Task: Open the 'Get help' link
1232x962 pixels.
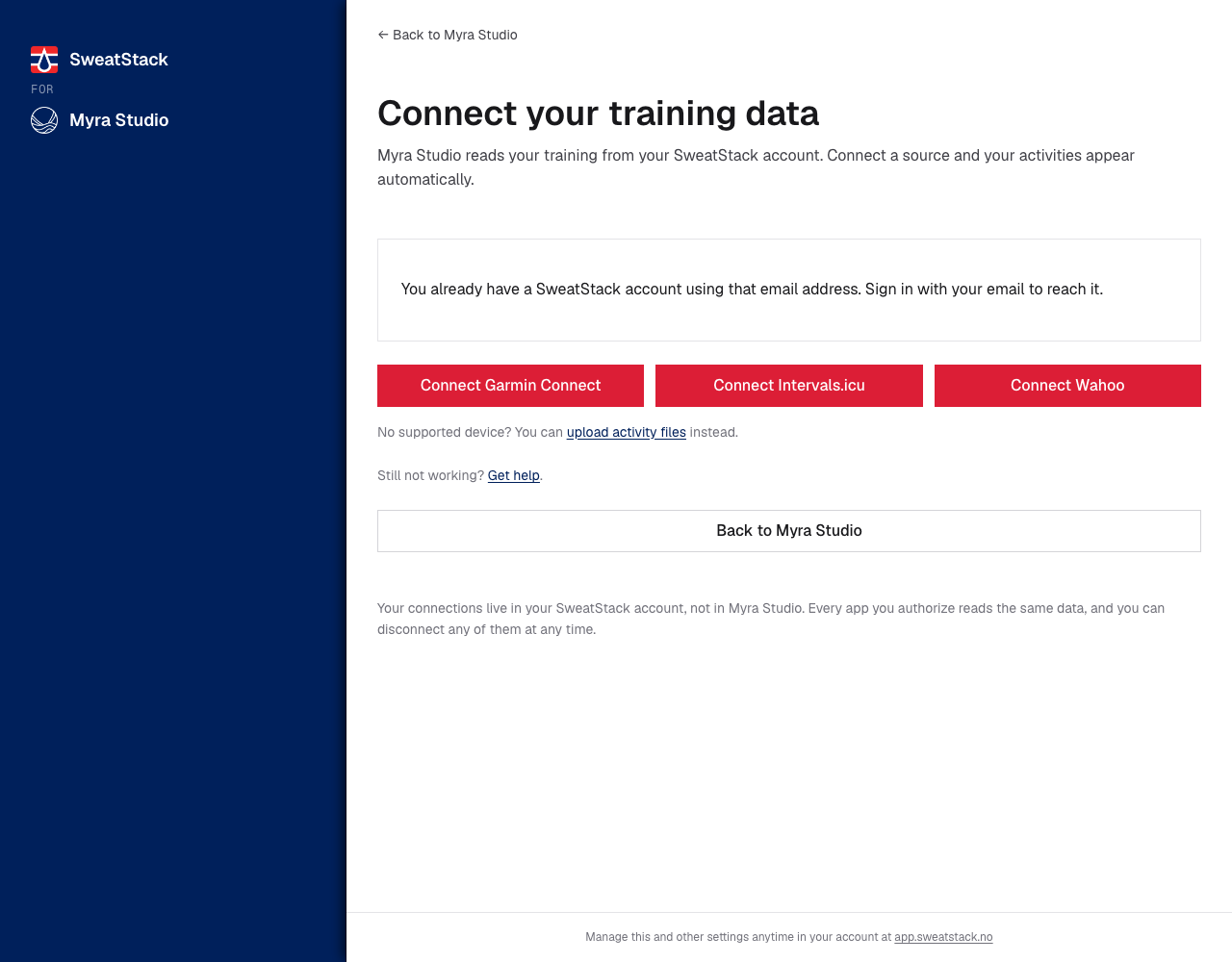Action: pyautogui.click(x=514, y=475)
